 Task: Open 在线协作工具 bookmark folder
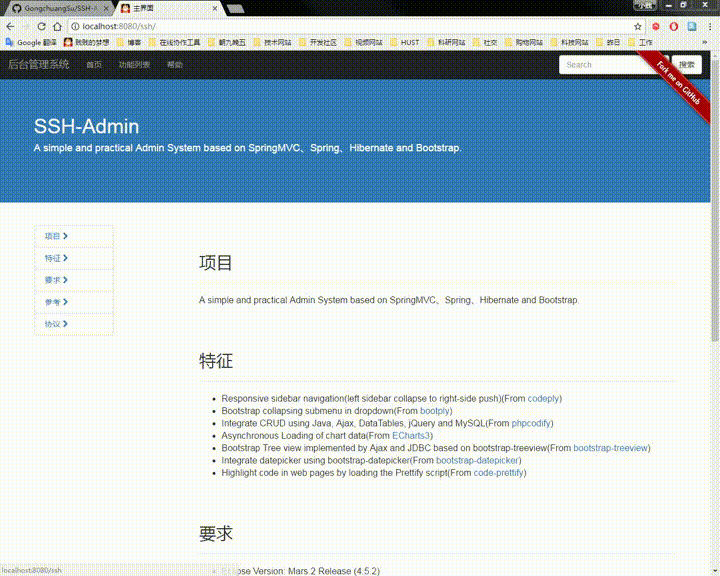pyautogui.click(x=174, y=42)
